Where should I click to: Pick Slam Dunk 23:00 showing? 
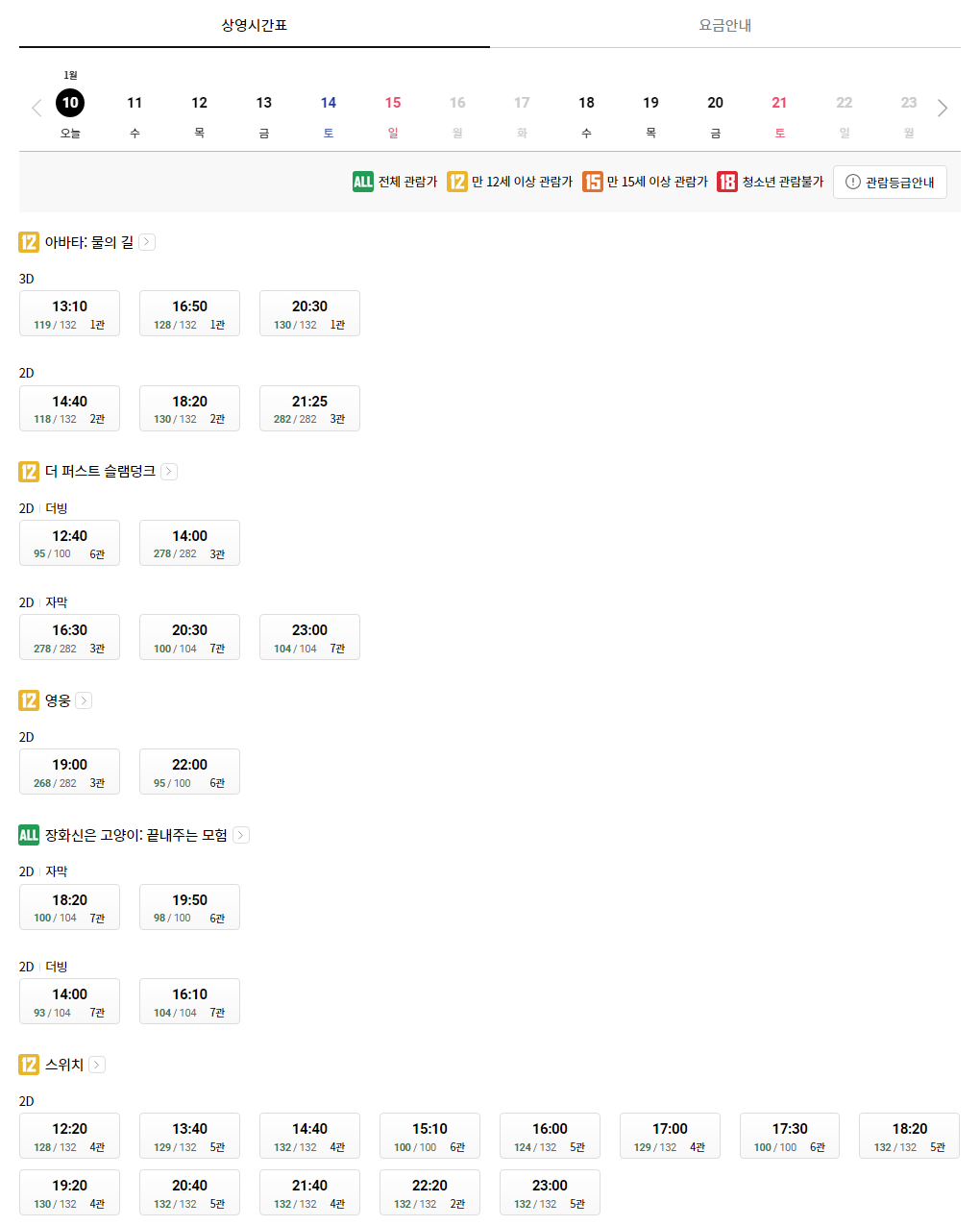pyautogui.click(x=309, y=637)
